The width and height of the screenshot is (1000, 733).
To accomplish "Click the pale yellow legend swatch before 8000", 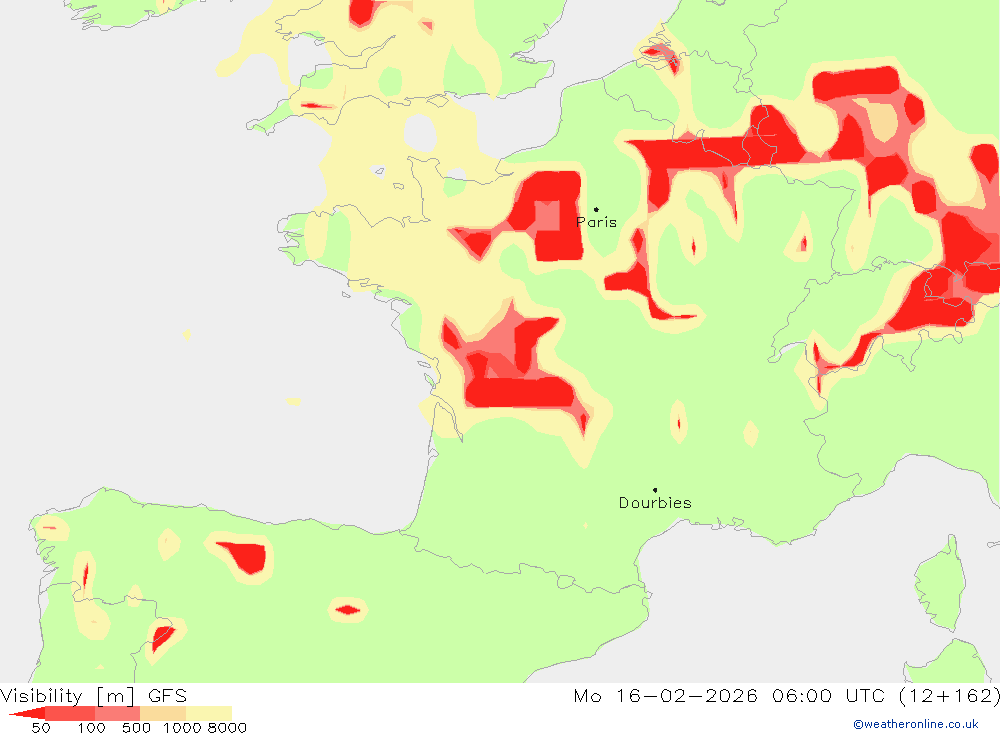I will tap(209, 713).
